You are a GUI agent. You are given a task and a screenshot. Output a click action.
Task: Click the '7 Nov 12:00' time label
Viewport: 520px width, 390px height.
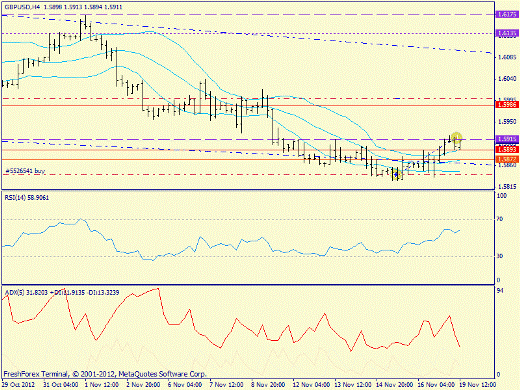tap(227, 385)
